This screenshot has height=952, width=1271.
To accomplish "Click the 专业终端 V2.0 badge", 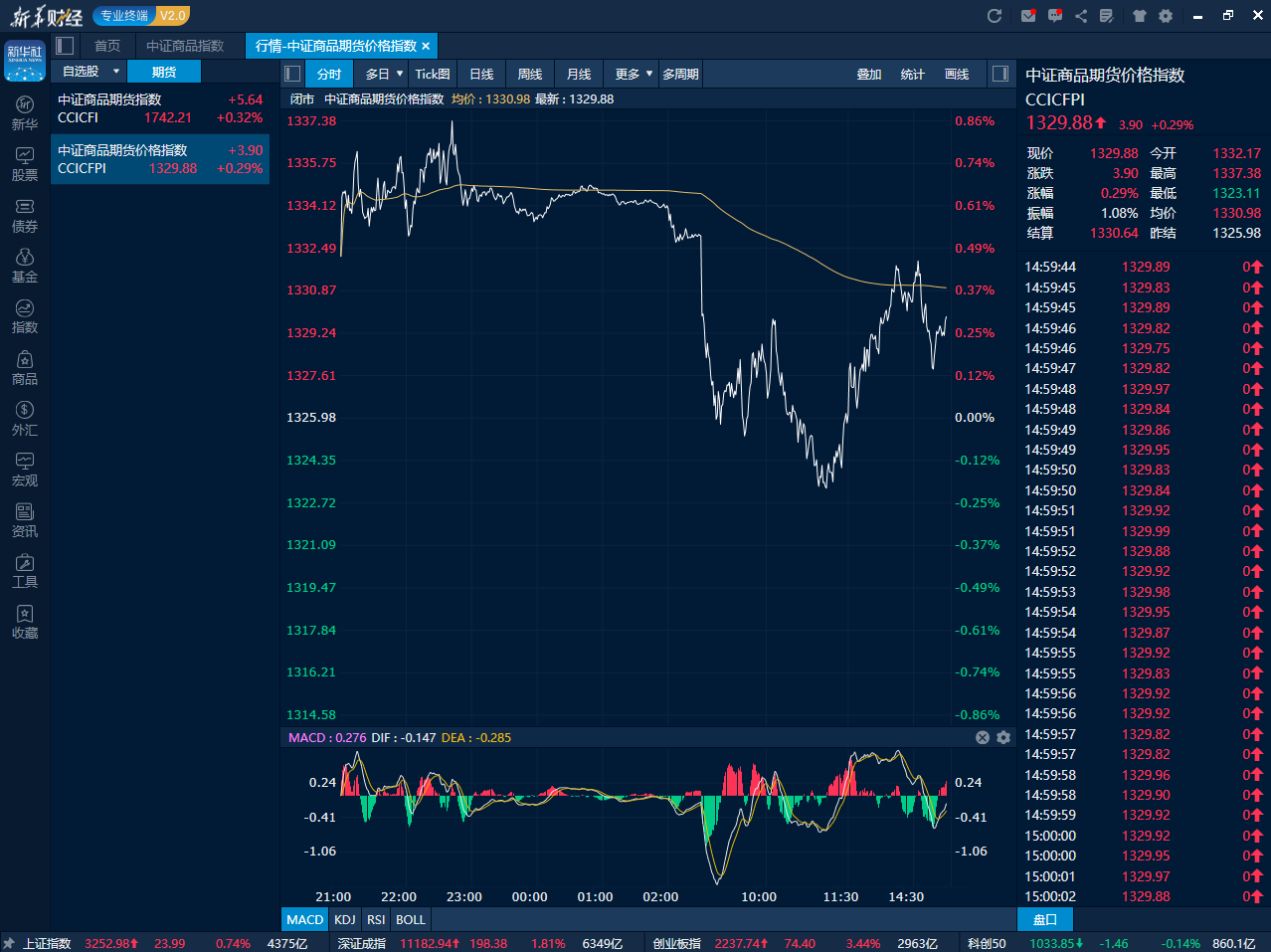I will (140, 16).
